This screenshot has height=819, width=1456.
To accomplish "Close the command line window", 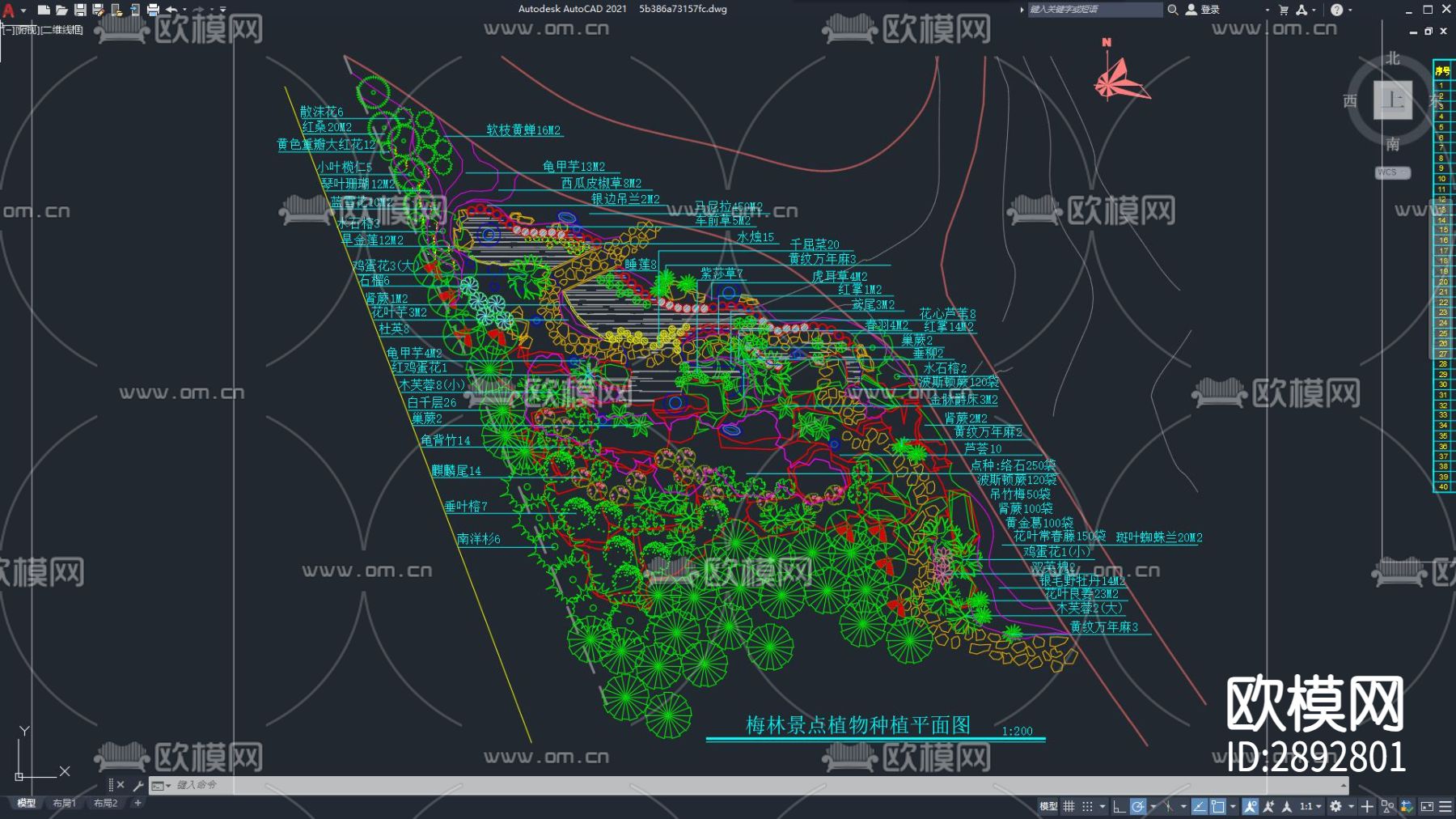I will pos(121,785).
